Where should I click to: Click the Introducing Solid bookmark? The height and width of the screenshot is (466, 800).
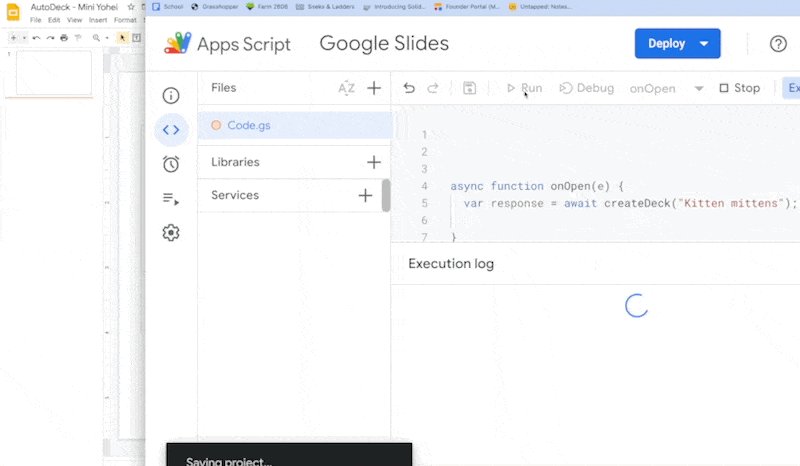coord(394,7)
